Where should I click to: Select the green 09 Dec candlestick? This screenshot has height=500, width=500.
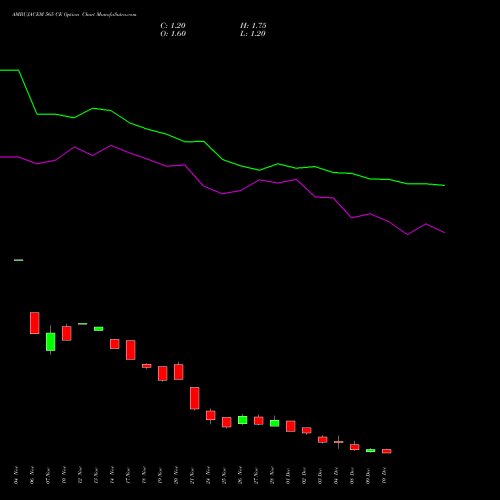[371, 450]
